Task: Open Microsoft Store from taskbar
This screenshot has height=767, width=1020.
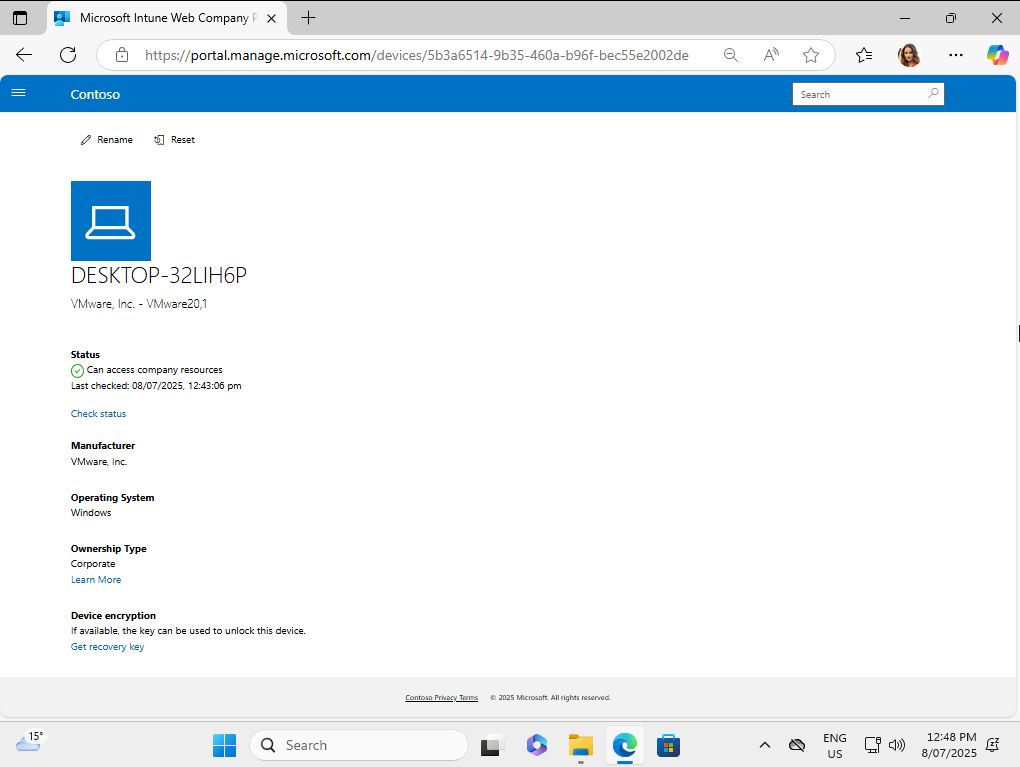Action: click(668, 745)
